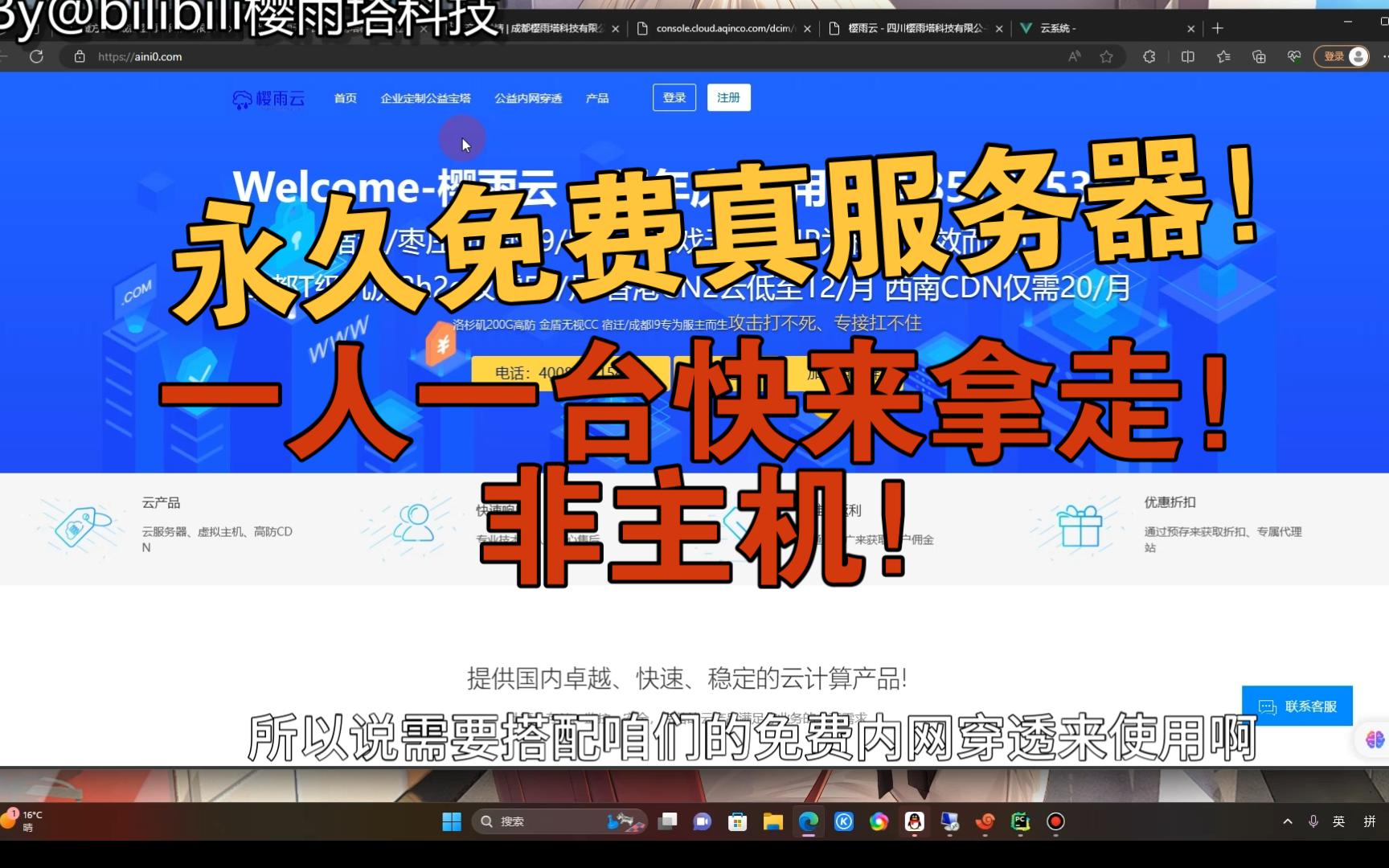Toggle split screen view icon

(1187, 56)
